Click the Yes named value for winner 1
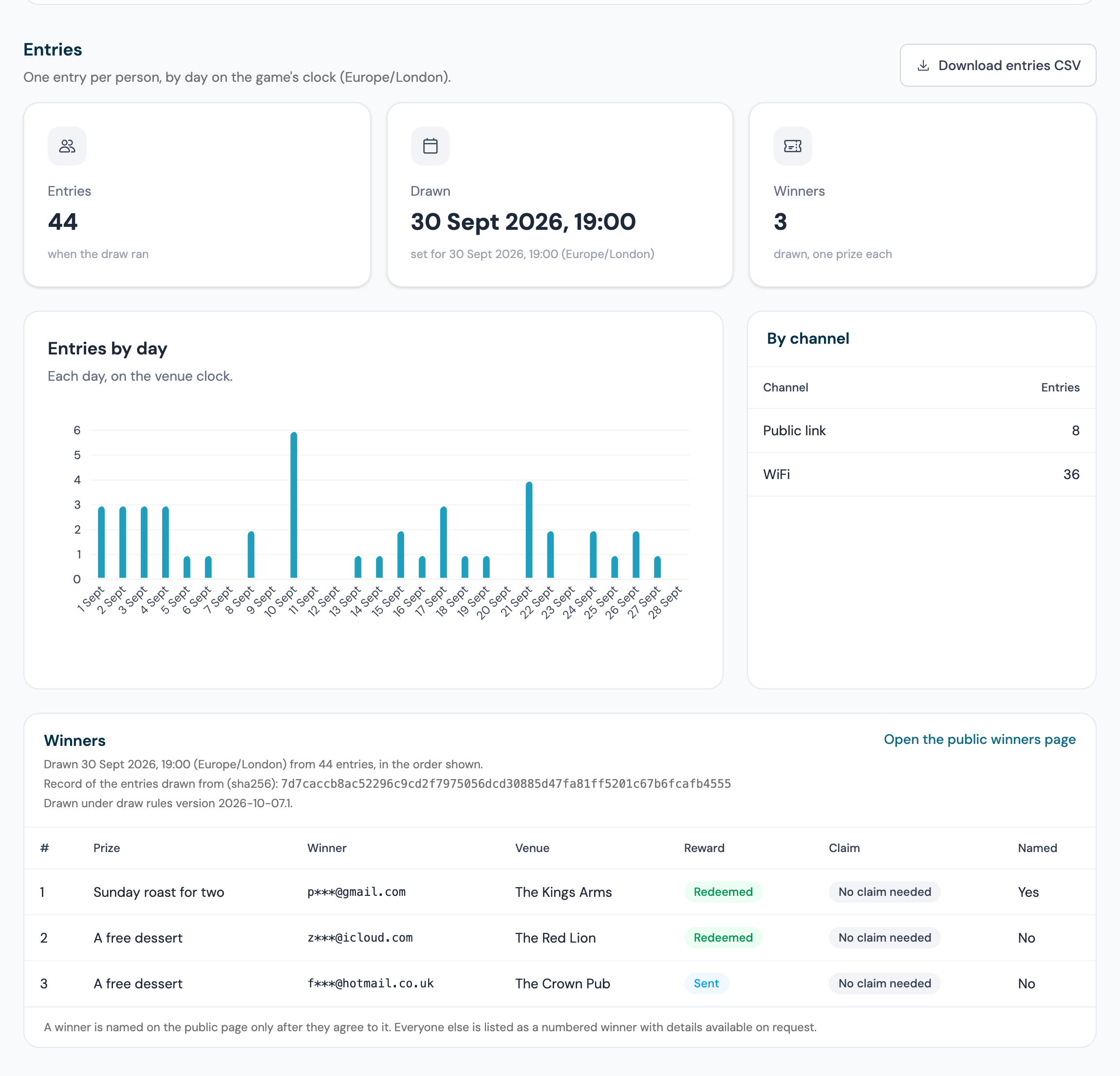Viewport: 1120px width, 1076px height. tap(1028, 892)
